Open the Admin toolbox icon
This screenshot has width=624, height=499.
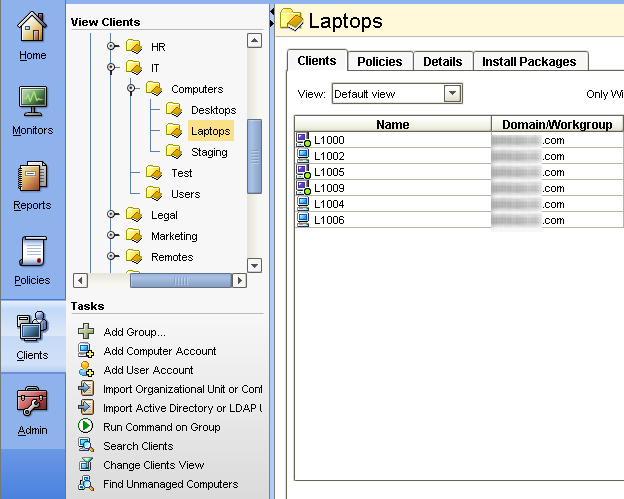(x=32, y=401)
